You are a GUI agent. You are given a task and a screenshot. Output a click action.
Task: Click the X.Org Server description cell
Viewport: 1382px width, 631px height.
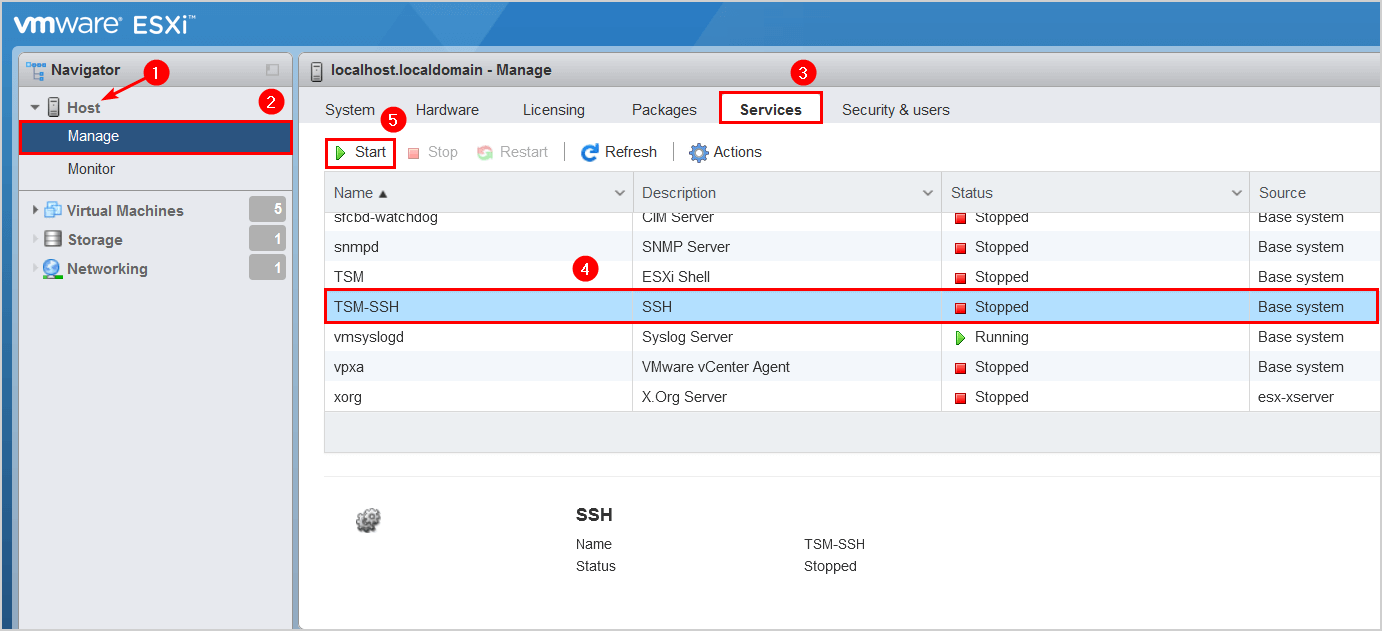click(x=684, y=397)
